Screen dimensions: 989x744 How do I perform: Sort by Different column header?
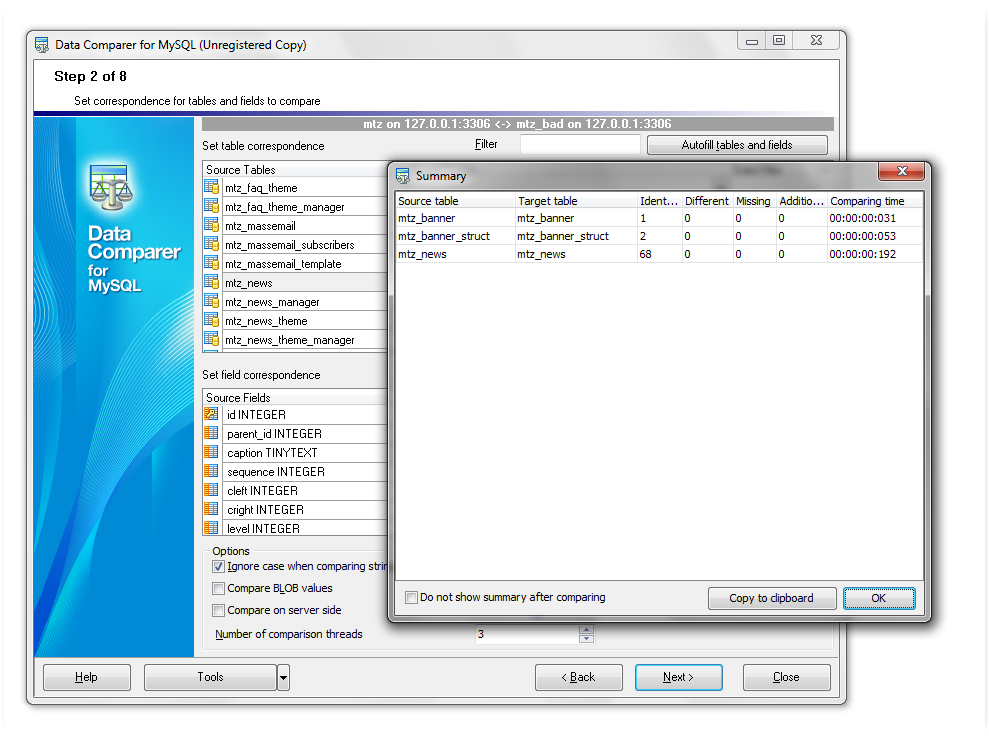pos(706,201)
